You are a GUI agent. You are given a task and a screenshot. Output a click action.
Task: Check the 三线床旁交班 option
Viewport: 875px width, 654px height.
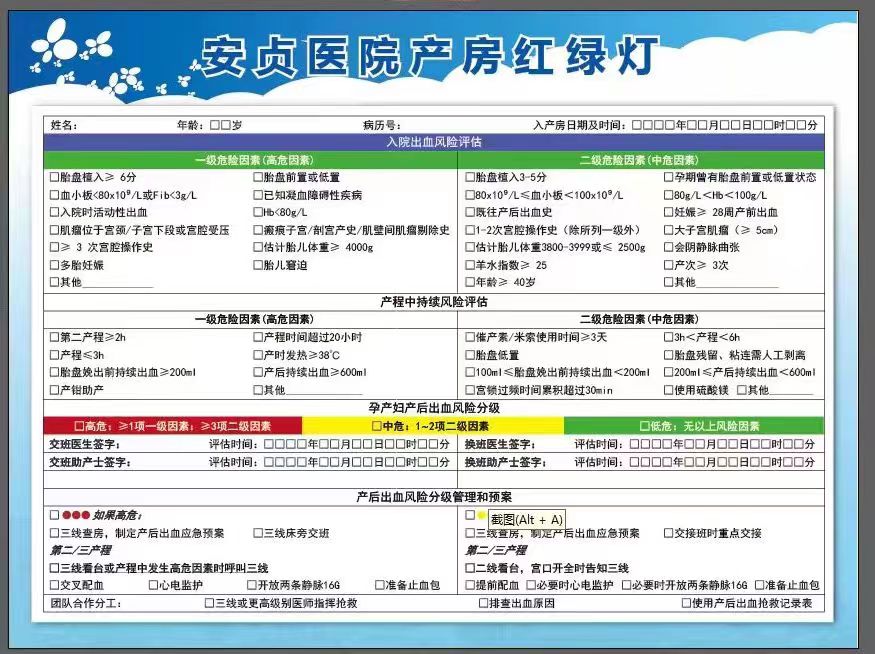(x=257, y=533)
